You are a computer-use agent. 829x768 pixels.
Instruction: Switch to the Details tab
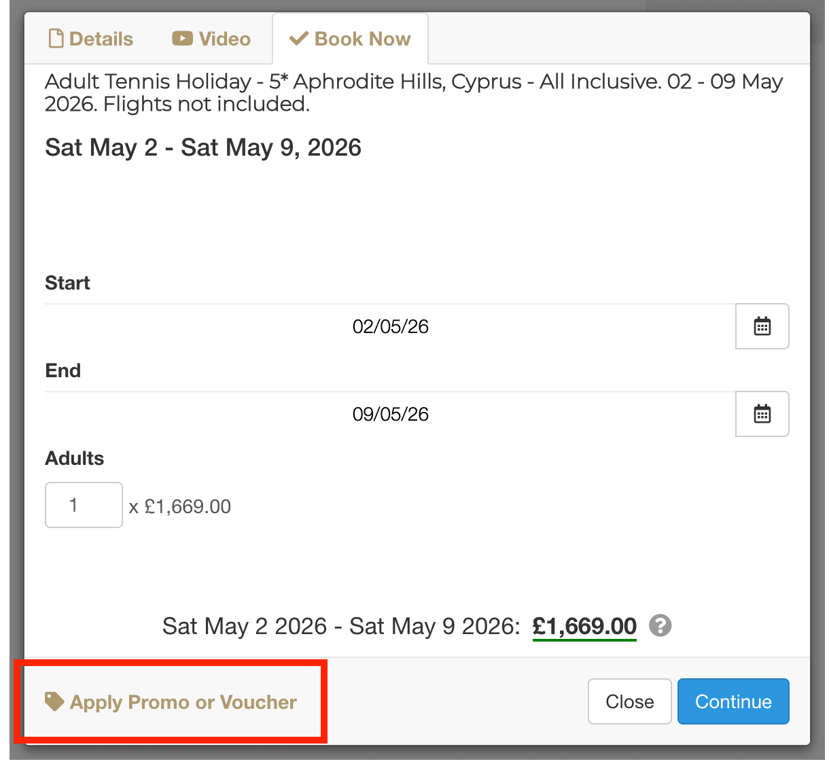click(91, 39)
